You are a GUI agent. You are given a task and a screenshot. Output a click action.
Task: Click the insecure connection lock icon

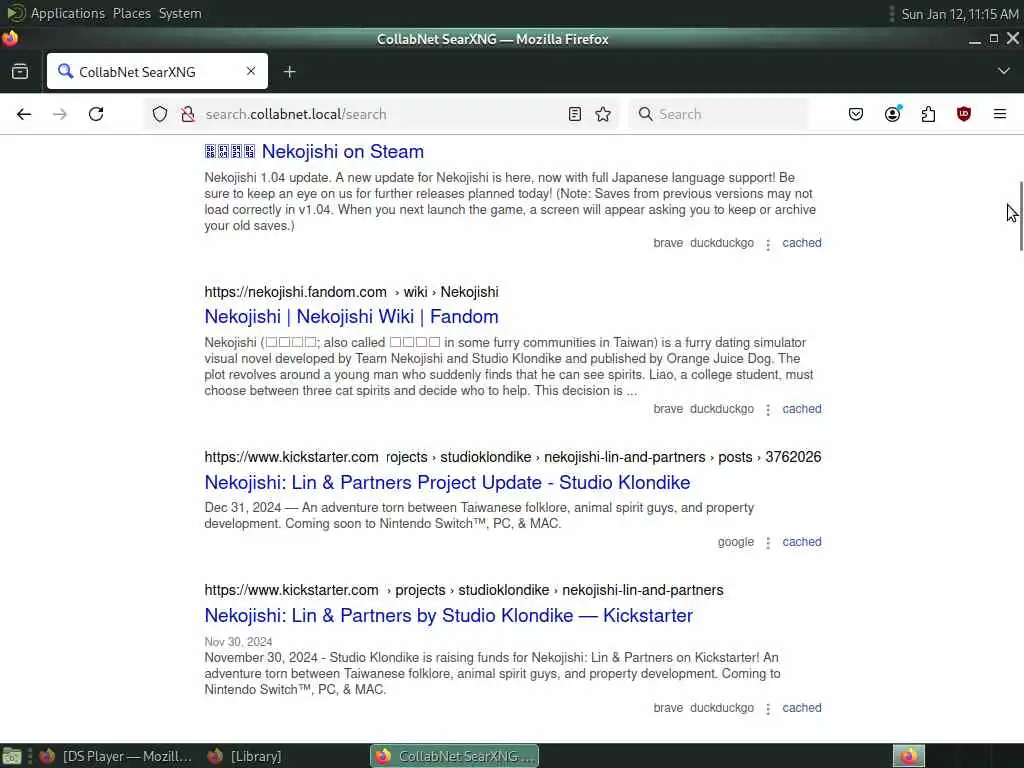(x=188, y=114)
